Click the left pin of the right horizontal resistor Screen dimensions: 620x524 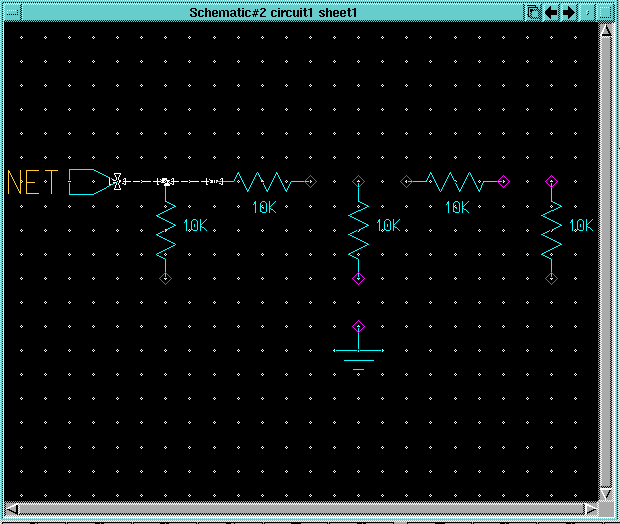[x=406, y=182]
